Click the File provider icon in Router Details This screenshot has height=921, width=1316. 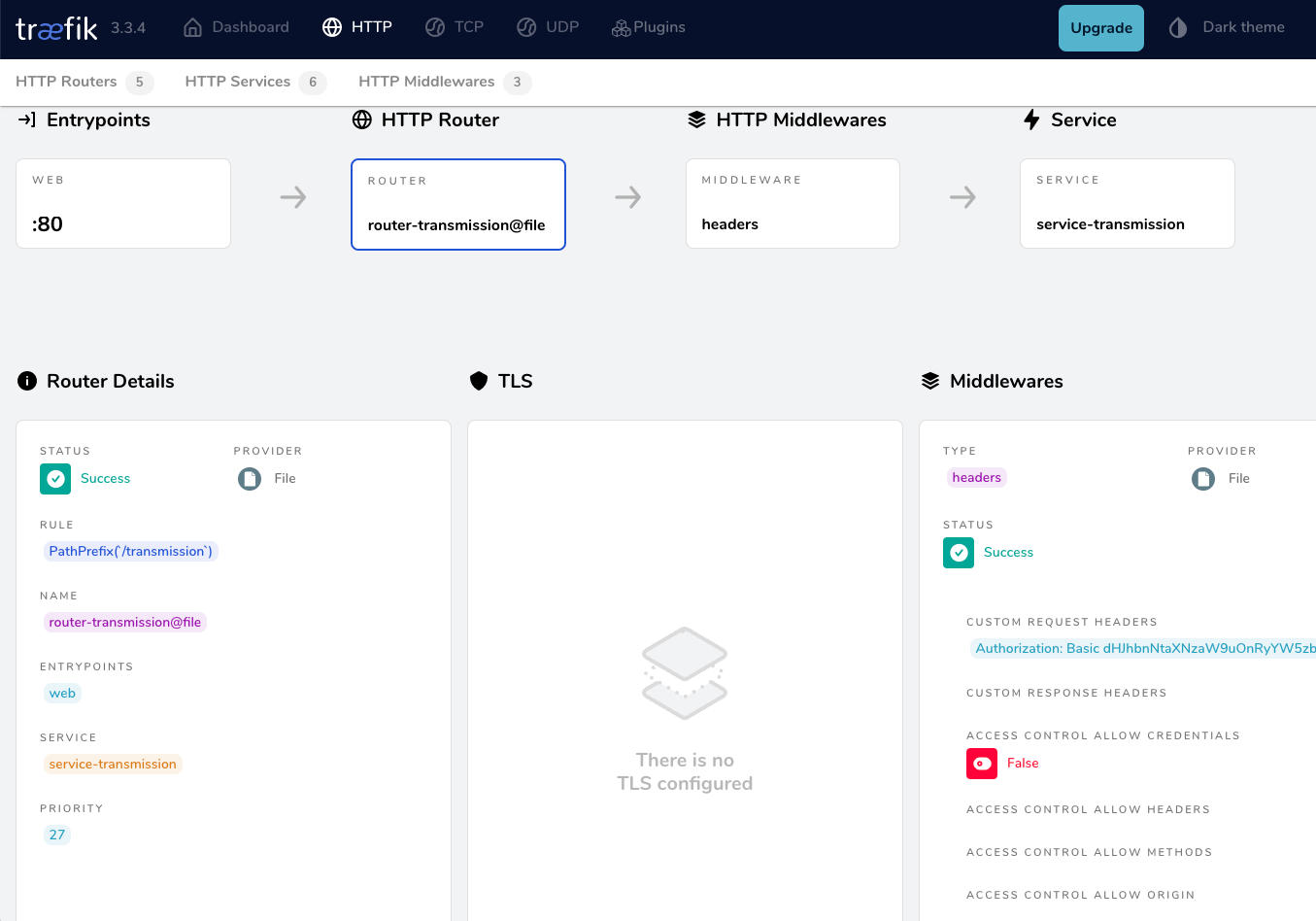pos(250,479)
